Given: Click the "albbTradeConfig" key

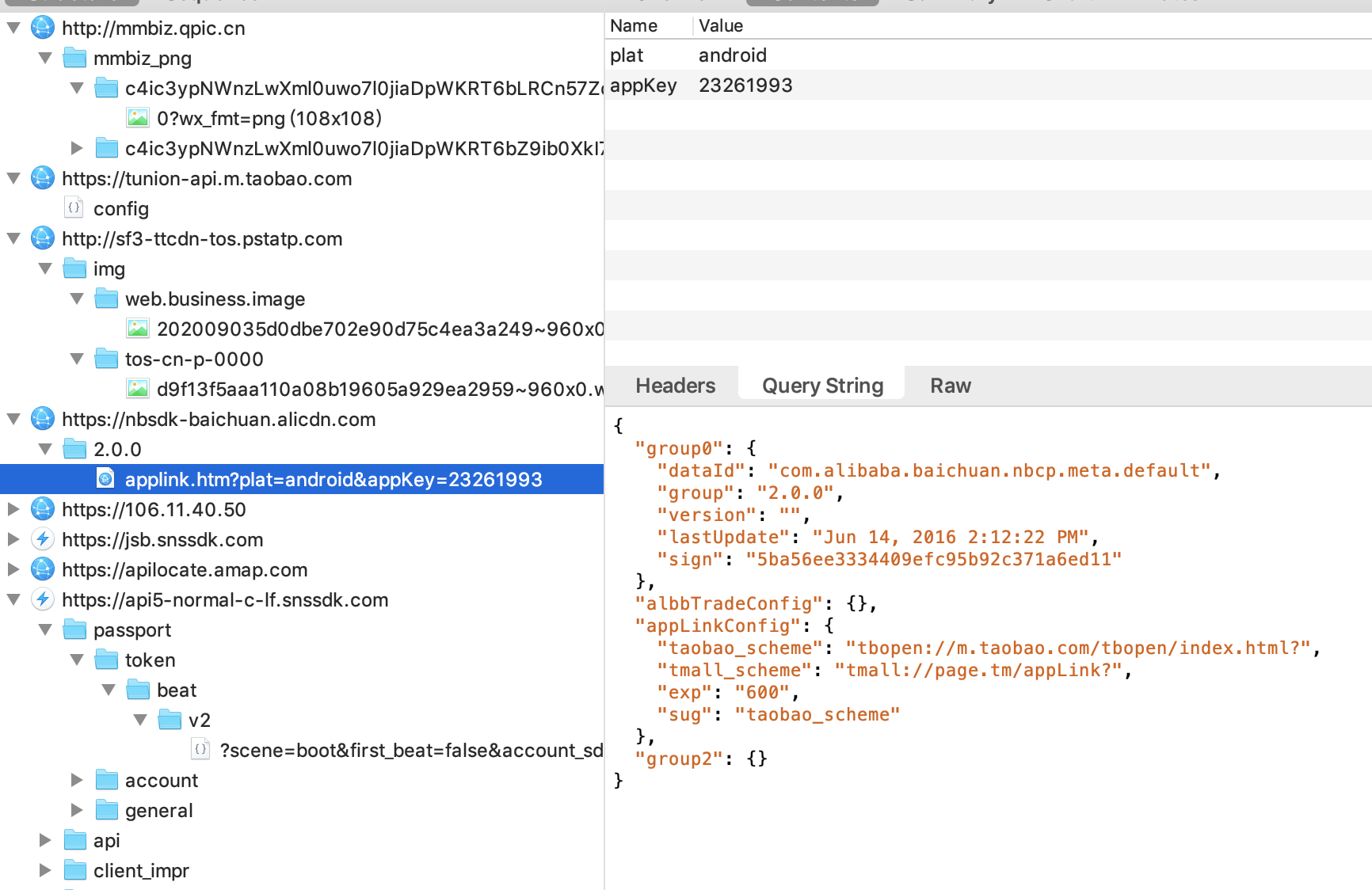Looking at the screenshot, I should click(x=729, y=604).
